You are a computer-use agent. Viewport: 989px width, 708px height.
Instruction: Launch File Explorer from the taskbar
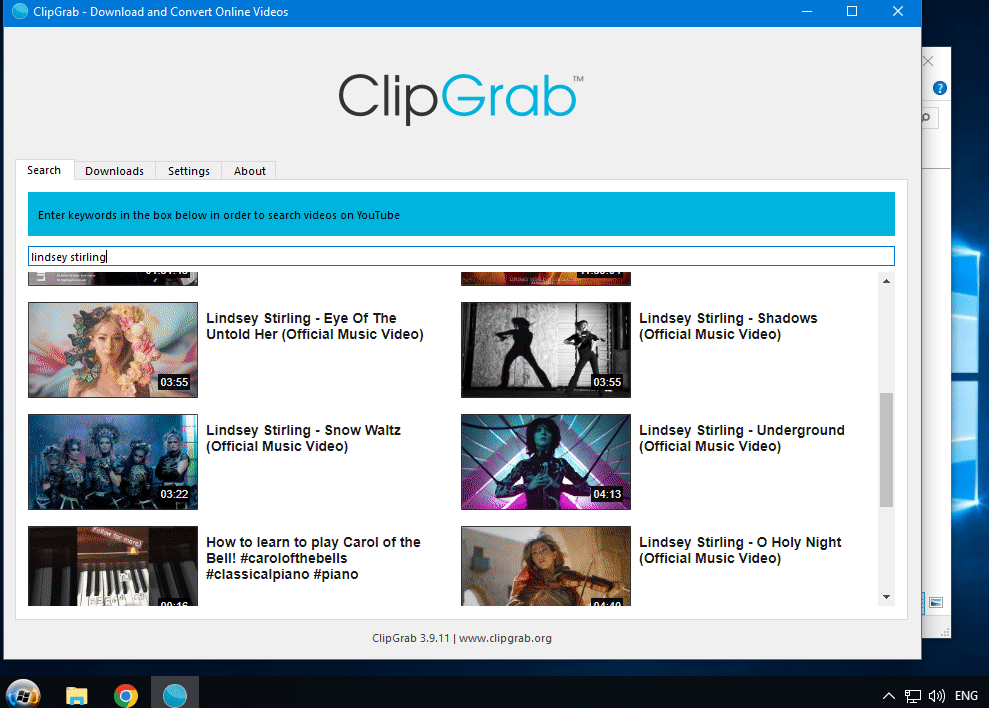(76, 695)
